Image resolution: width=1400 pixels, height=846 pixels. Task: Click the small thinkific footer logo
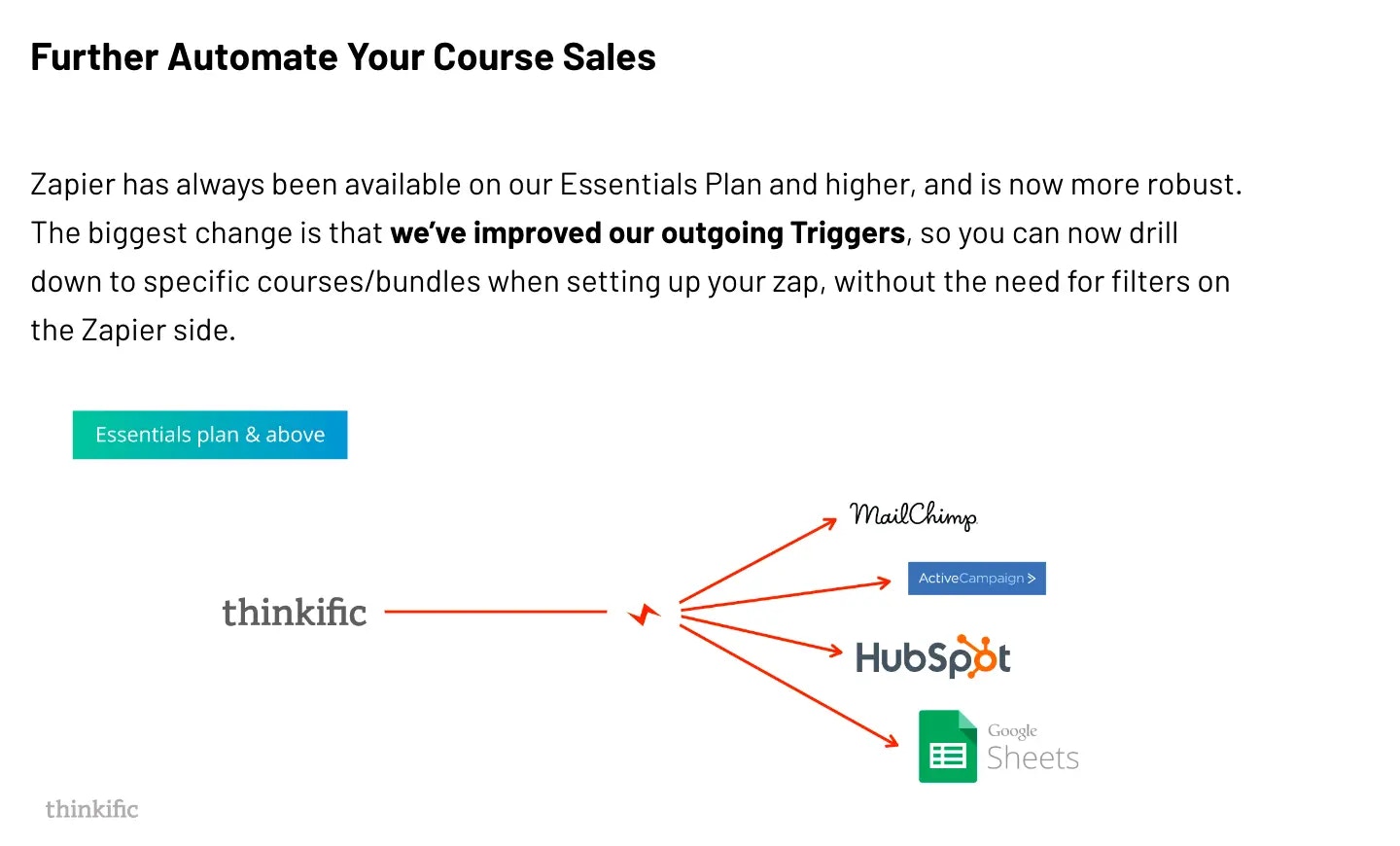pos(91,809)
